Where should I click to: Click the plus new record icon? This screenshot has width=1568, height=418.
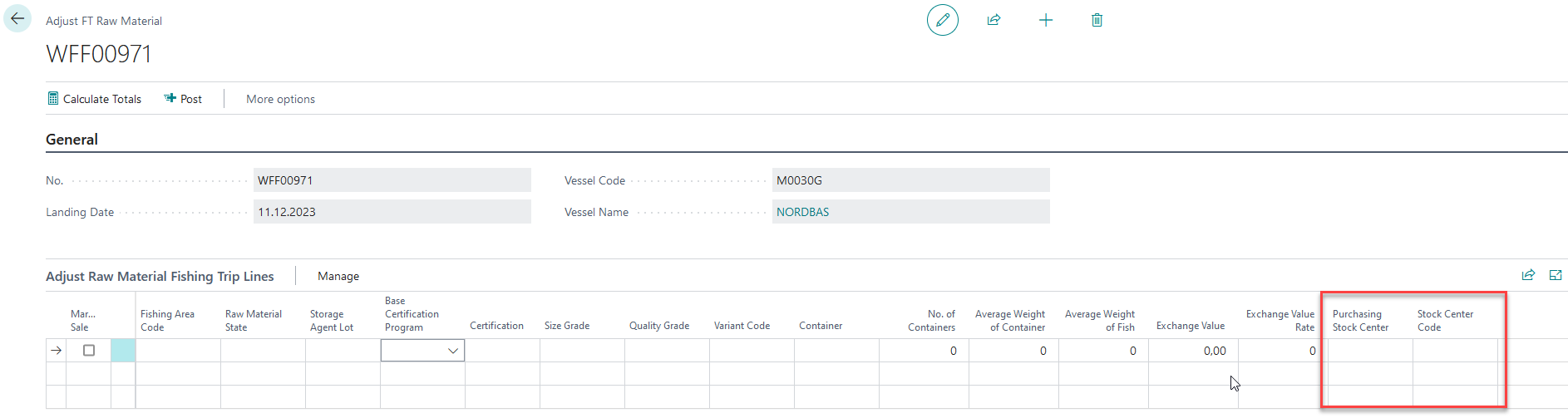[1046, 20]
